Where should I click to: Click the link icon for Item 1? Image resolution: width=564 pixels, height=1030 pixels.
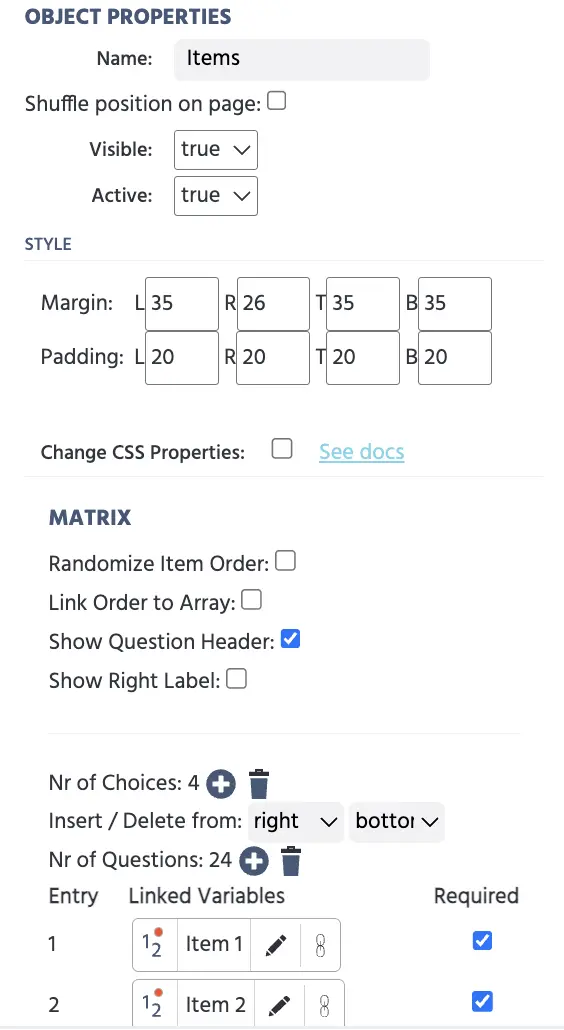320,945
